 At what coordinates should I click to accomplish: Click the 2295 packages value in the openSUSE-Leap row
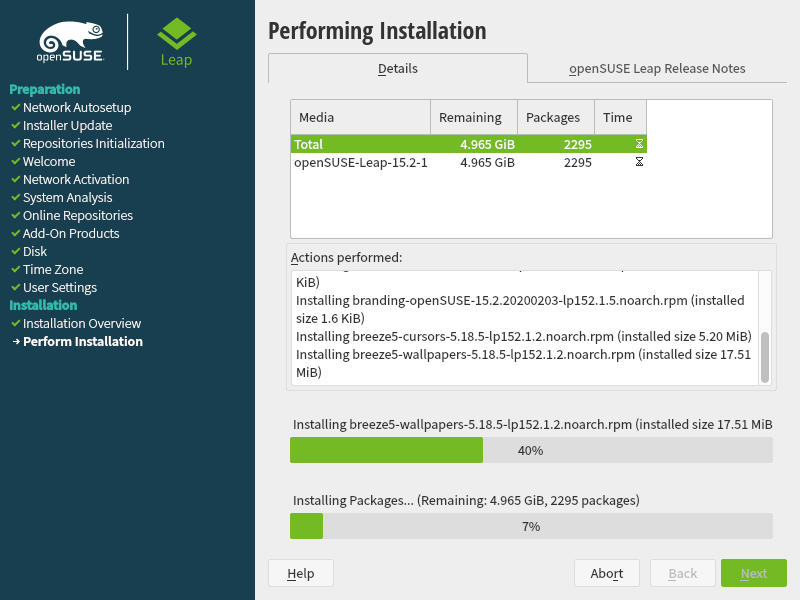(578, 162)
